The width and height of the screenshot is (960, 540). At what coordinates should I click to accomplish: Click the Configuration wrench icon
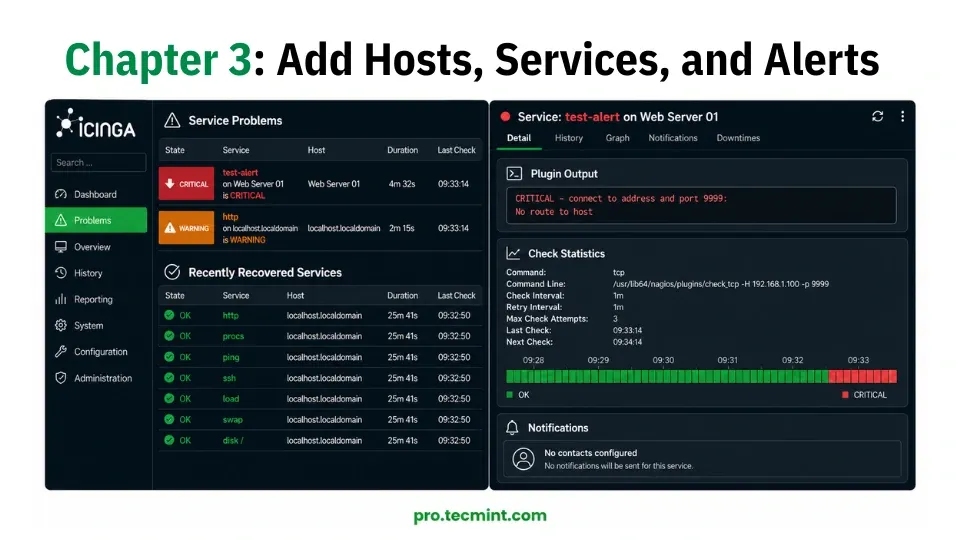click(x=61, y=352)
